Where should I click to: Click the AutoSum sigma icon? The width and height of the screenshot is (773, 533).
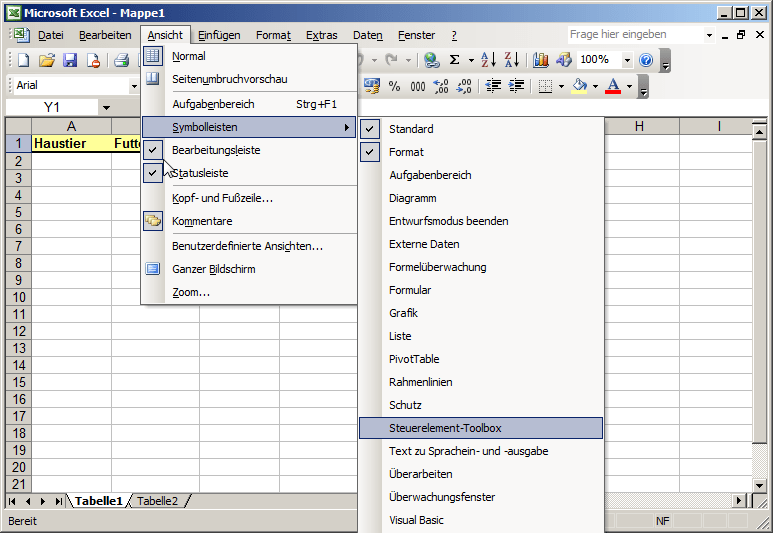coord(455,60)
